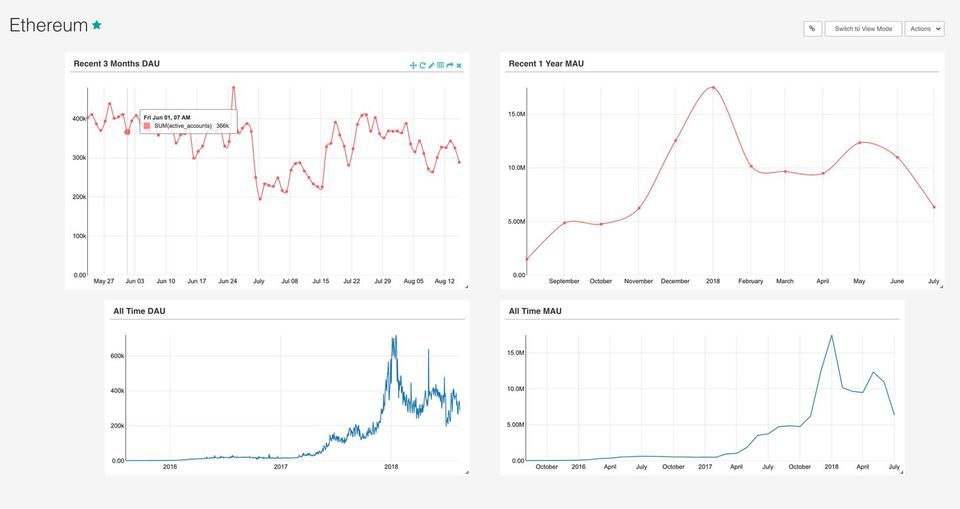Click the 2018 peak point on Recent 1 Year MAU
The width and height of the screenshot is (960, 509).
click(713, 87)
